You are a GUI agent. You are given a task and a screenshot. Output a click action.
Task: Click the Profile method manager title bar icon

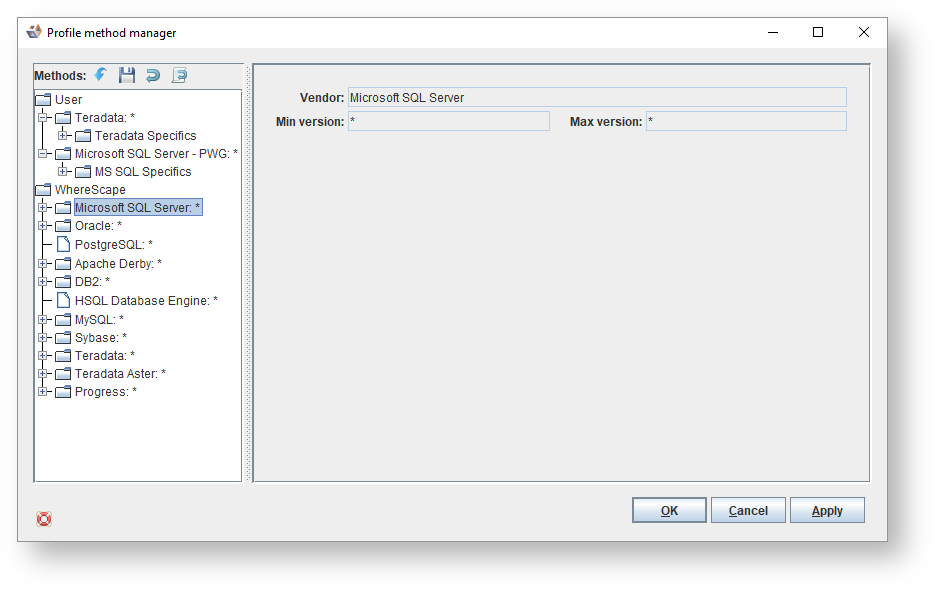(34, 32)
